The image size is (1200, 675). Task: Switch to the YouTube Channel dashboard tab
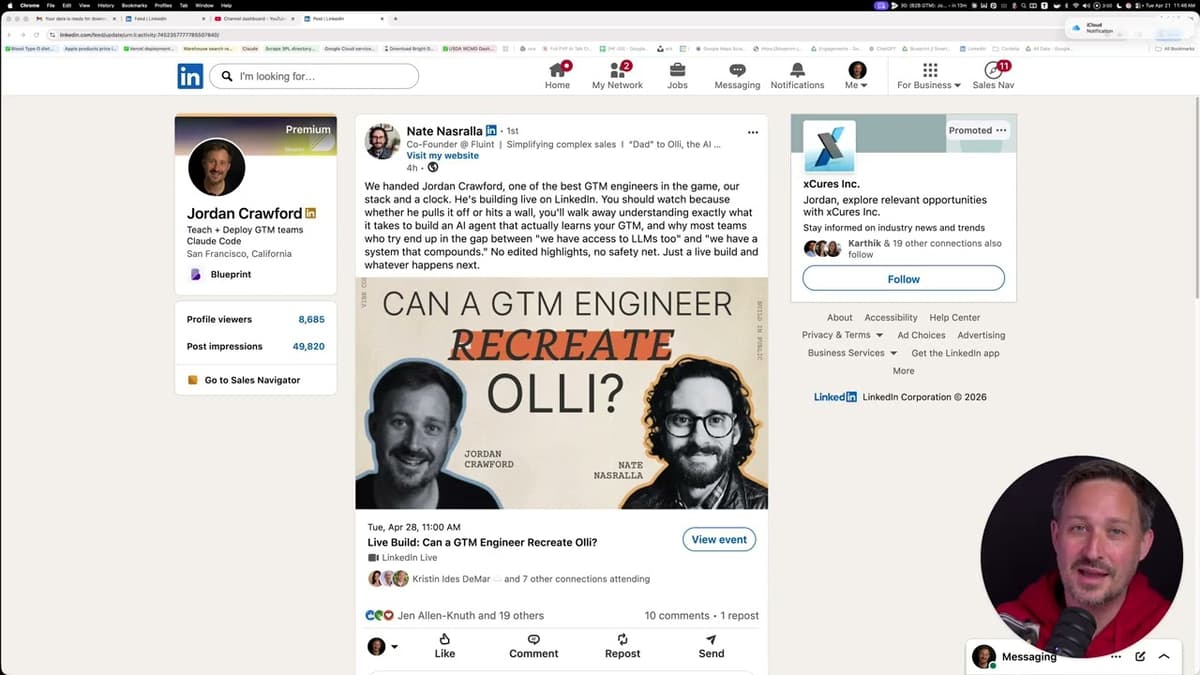(254, 19)
